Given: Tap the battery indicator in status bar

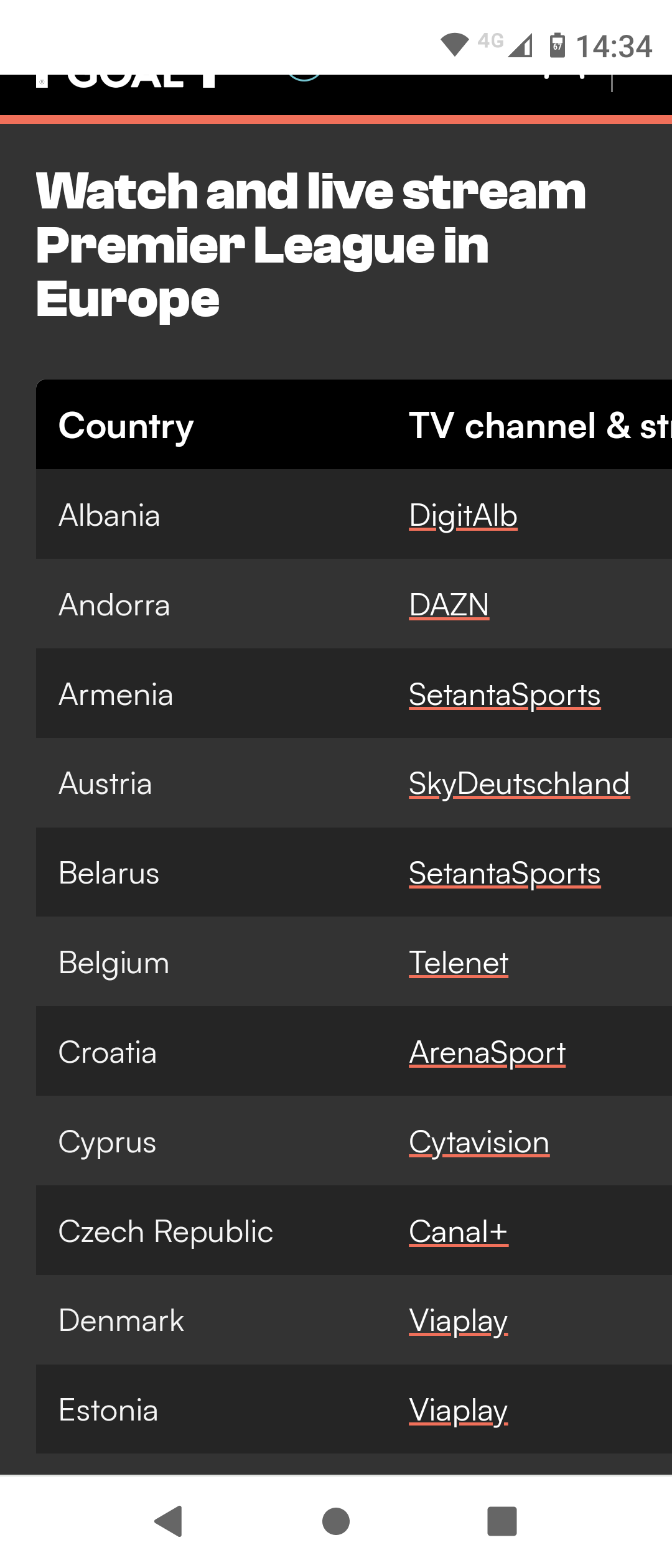Looking at the screenshot, I should pyautogui.click(x=558, y=45).
